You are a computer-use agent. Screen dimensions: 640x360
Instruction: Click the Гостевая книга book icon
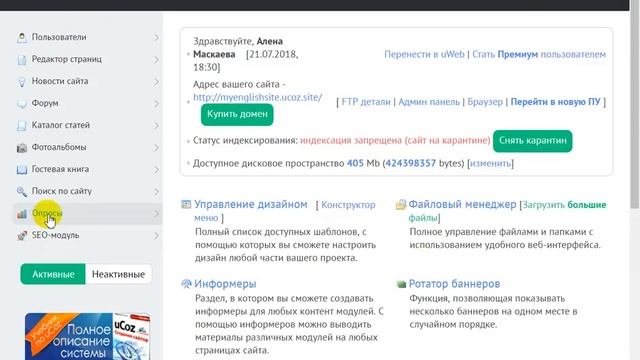(22, 169)
